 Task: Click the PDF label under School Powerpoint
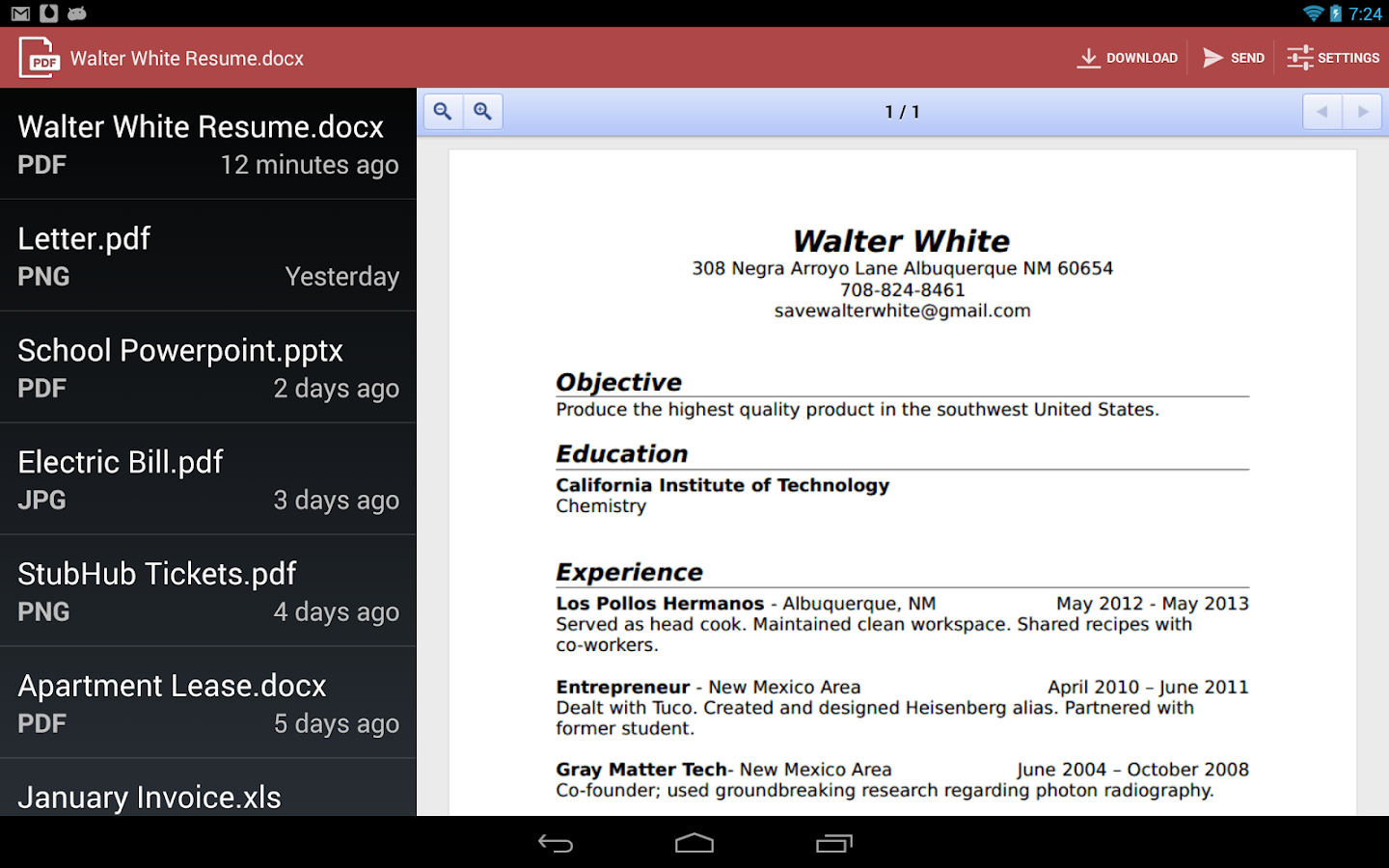pos(42,389)
